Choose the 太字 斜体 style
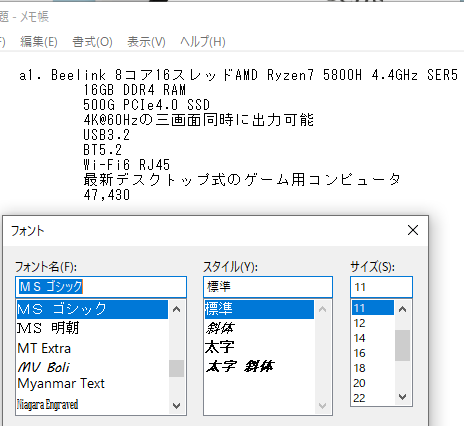This screenshot has height=426, width=464. tap(259, 366)
